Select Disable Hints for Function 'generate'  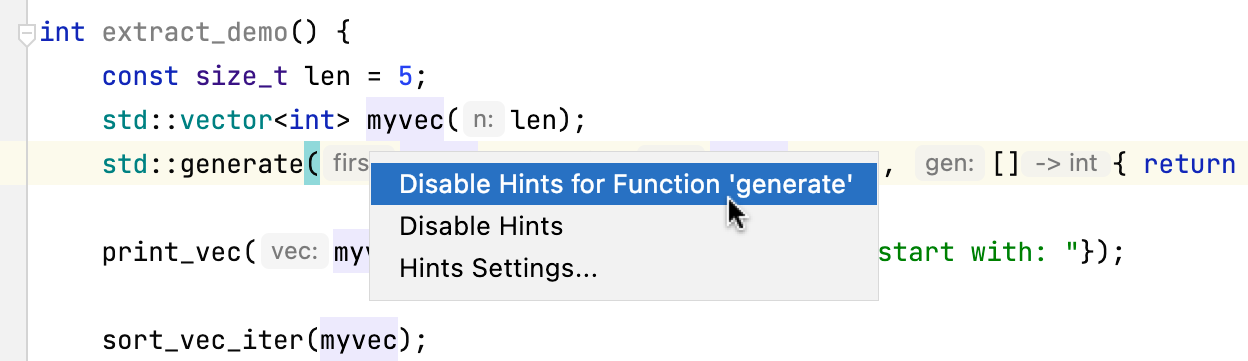[624, 185]
